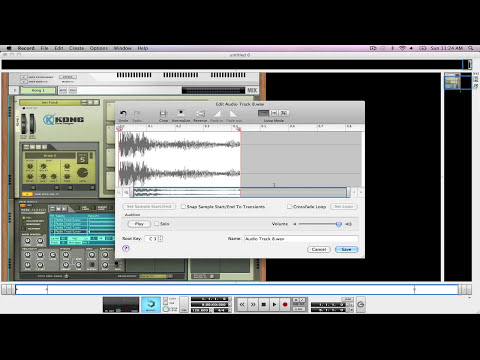Screen dimensions: 480x360
Task: Enable Snap Sample Start/End To Transients
Action: pyautogui.click(x=183, y=207)
